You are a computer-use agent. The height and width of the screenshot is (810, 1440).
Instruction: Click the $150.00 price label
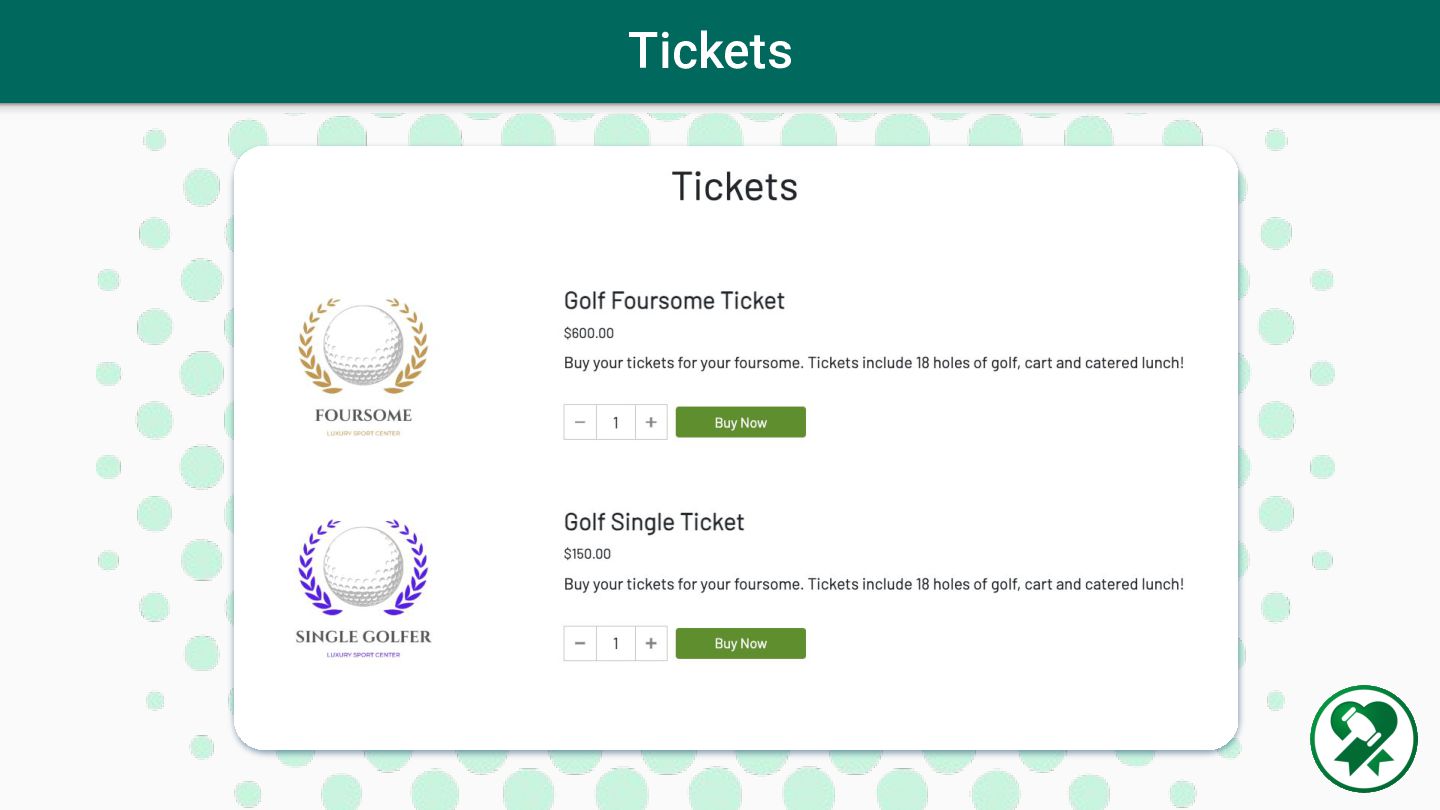tap(587, 554)
